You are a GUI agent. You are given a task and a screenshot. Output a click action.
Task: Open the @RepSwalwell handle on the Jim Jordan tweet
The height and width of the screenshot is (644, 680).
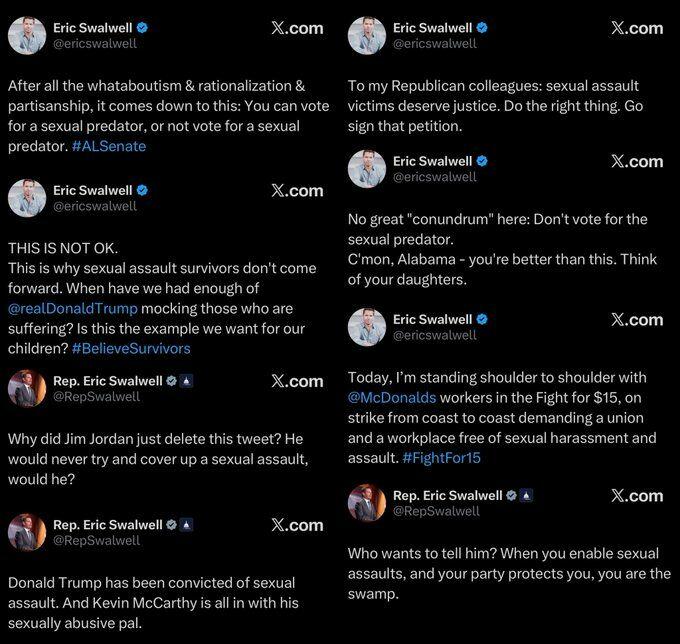tap(96, 396)
